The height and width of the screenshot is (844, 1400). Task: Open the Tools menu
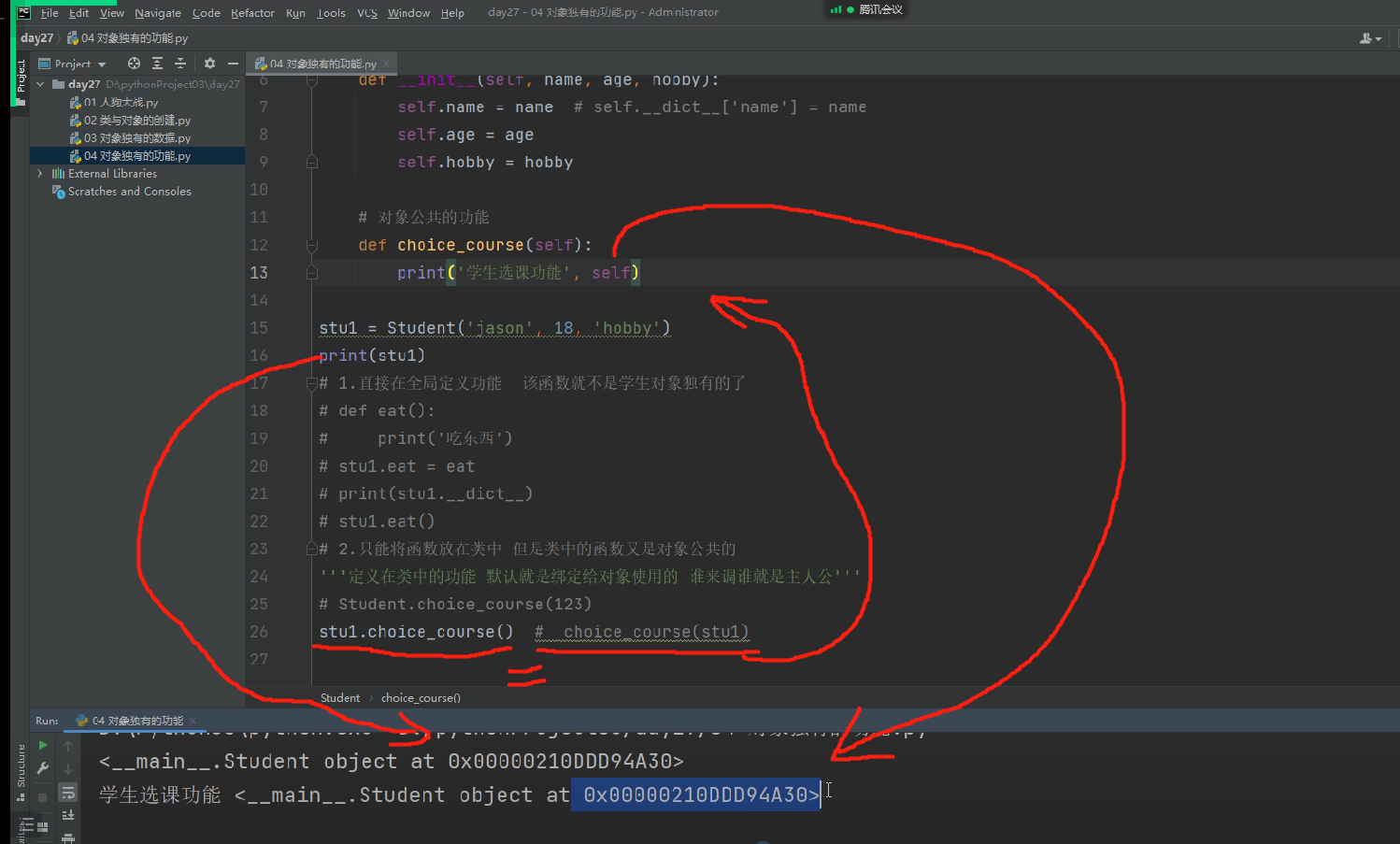pyautogui.click(x=331, y=13)
